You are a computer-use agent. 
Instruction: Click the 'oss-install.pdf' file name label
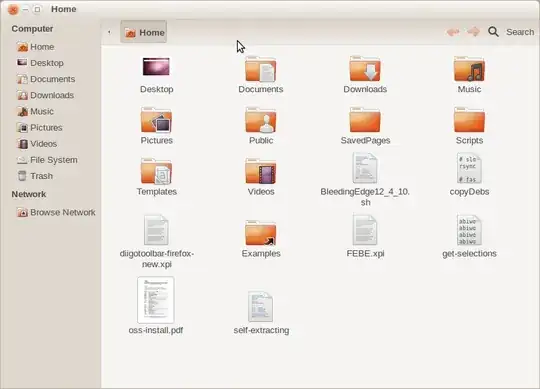coord(156,330)
